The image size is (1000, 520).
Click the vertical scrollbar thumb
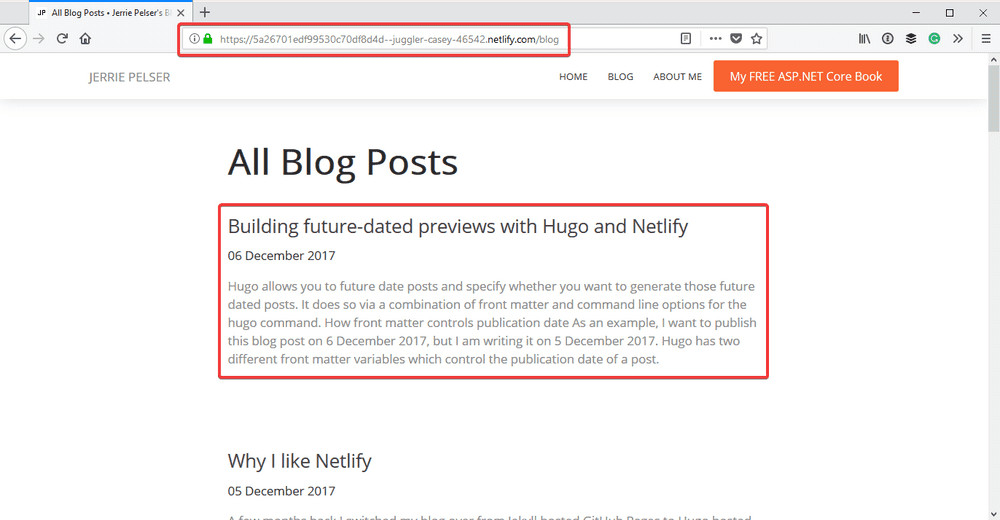994,98
